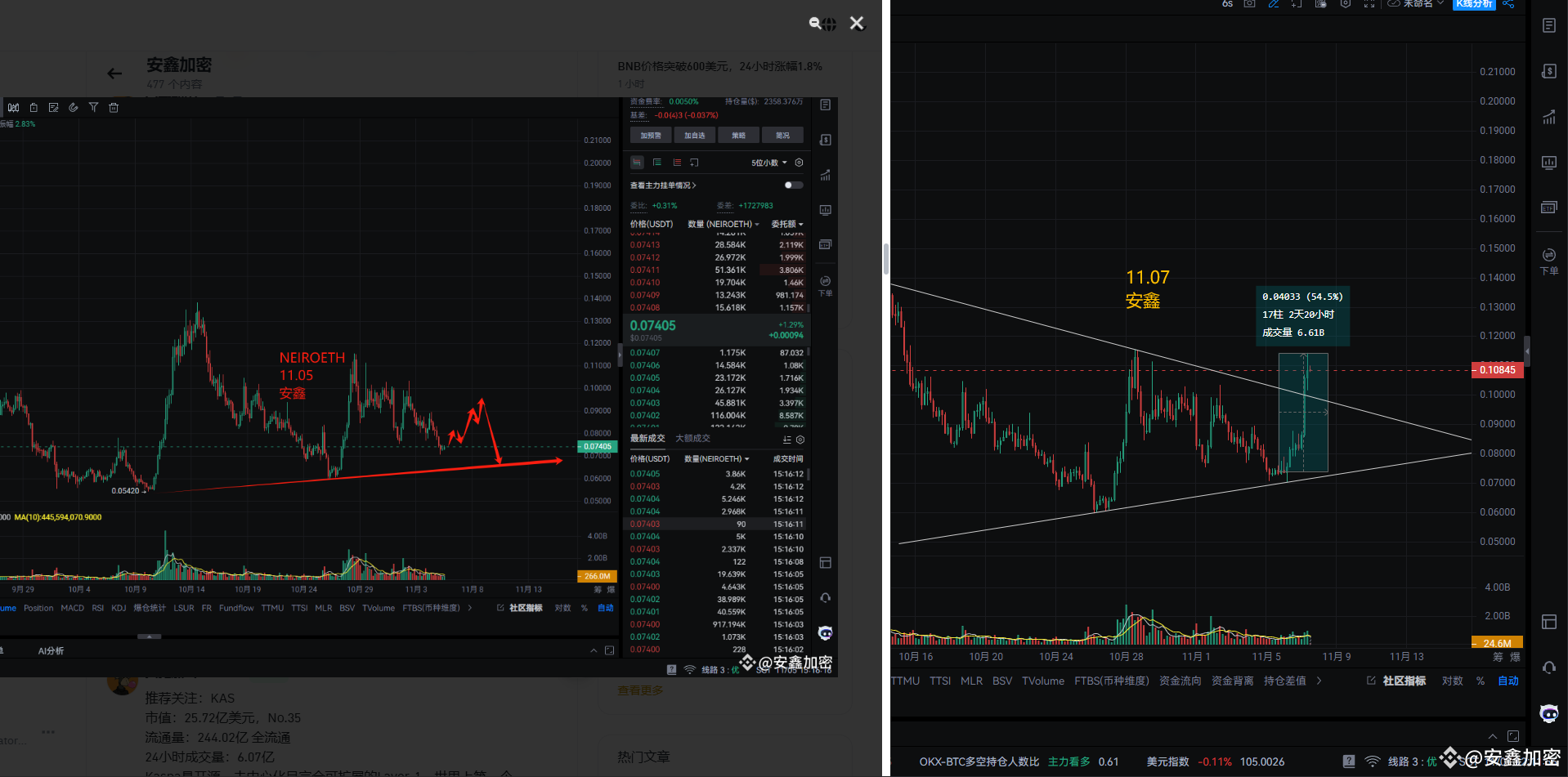Open the order book settings gear
Screen dimensions: 1568x777
point(799,163)
